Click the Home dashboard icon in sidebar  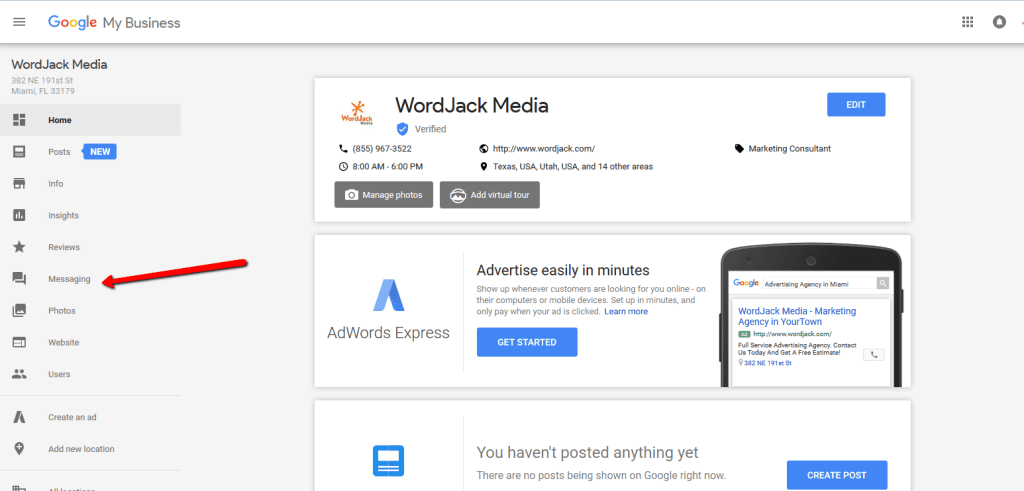pos(19,120)
